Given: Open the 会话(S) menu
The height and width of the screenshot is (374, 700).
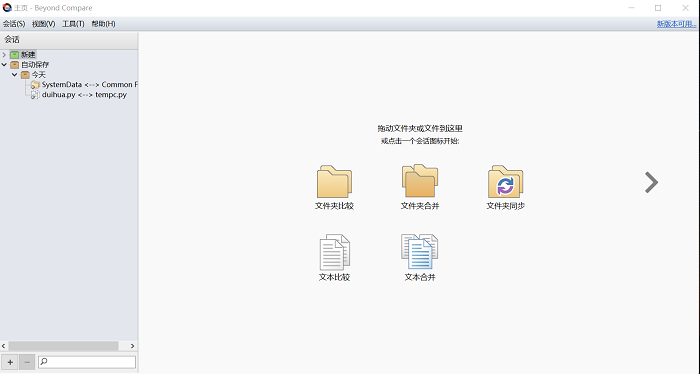Looking at the screenshot, I should [x=14, y=24].
